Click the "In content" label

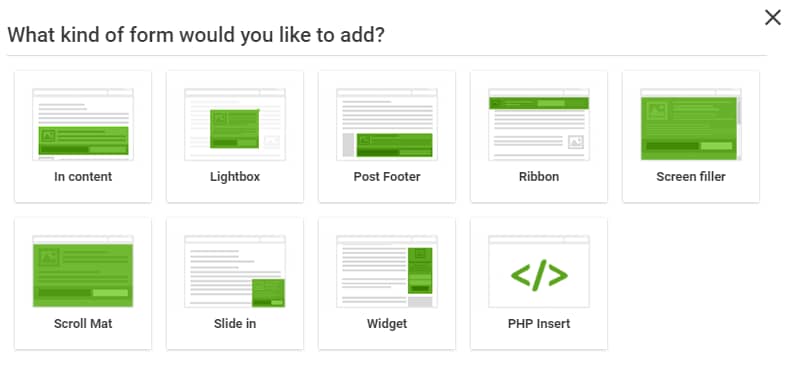[x=83, y=176]
